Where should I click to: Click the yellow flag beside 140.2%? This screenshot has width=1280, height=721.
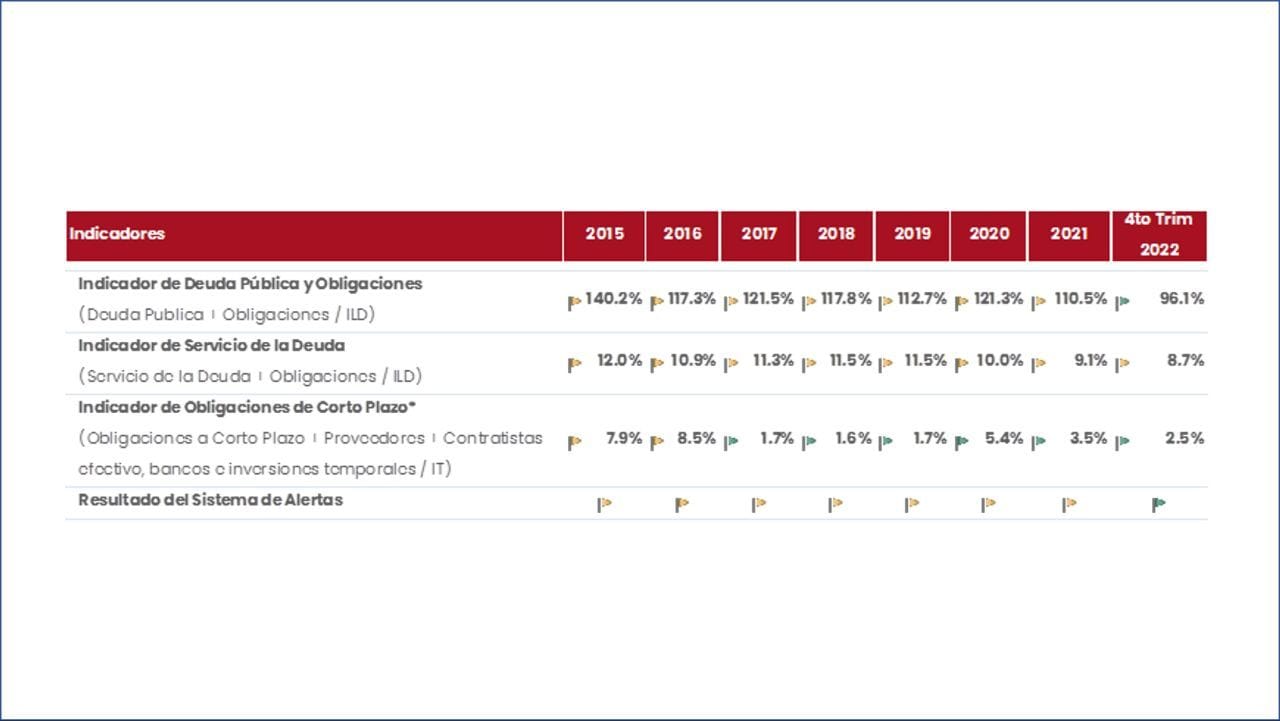[574, 303]
